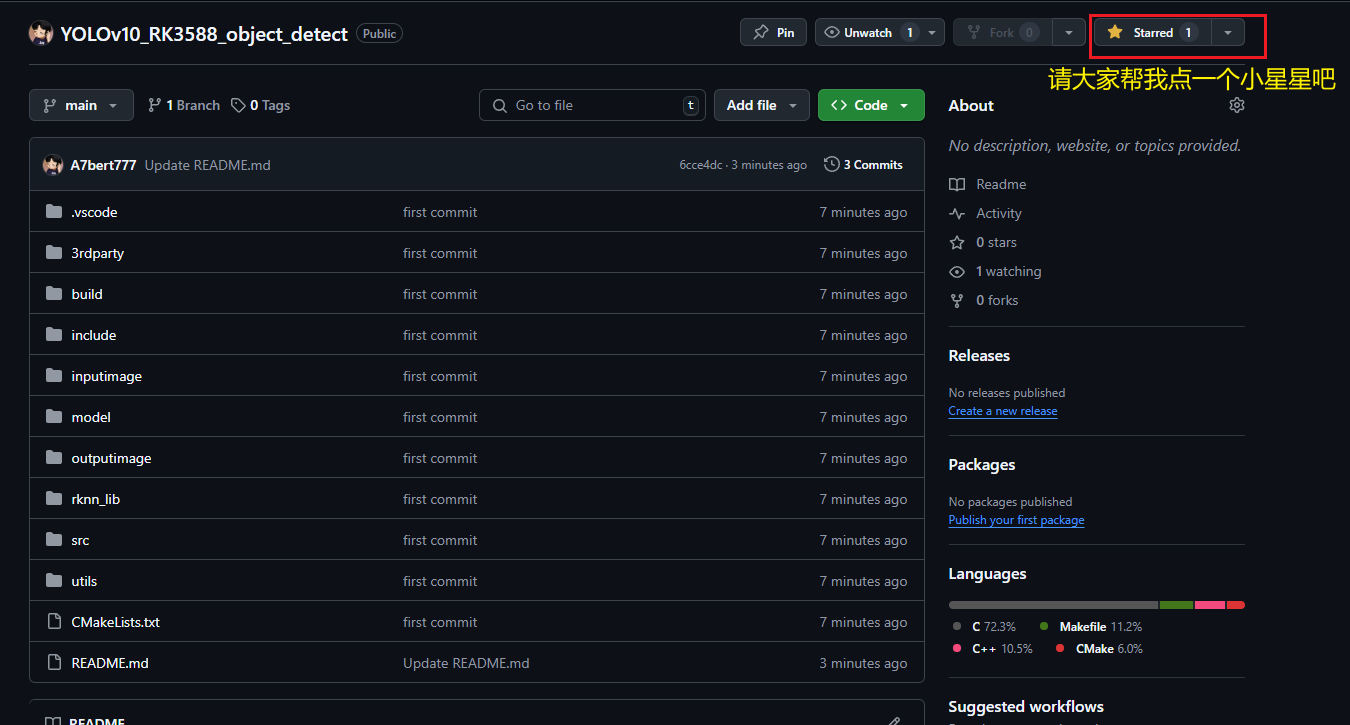Click the edit pencil icon on the README panel
This screenshot has height=725, width=1350.
point(894,720)
